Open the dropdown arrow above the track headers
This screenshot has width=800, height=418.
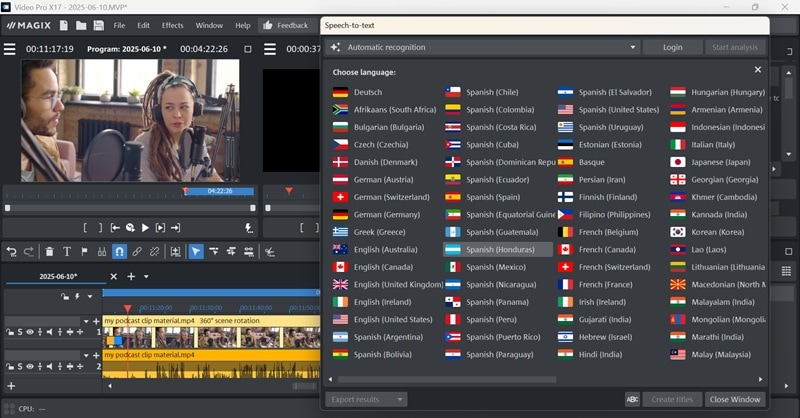click(x=90, y=297)
